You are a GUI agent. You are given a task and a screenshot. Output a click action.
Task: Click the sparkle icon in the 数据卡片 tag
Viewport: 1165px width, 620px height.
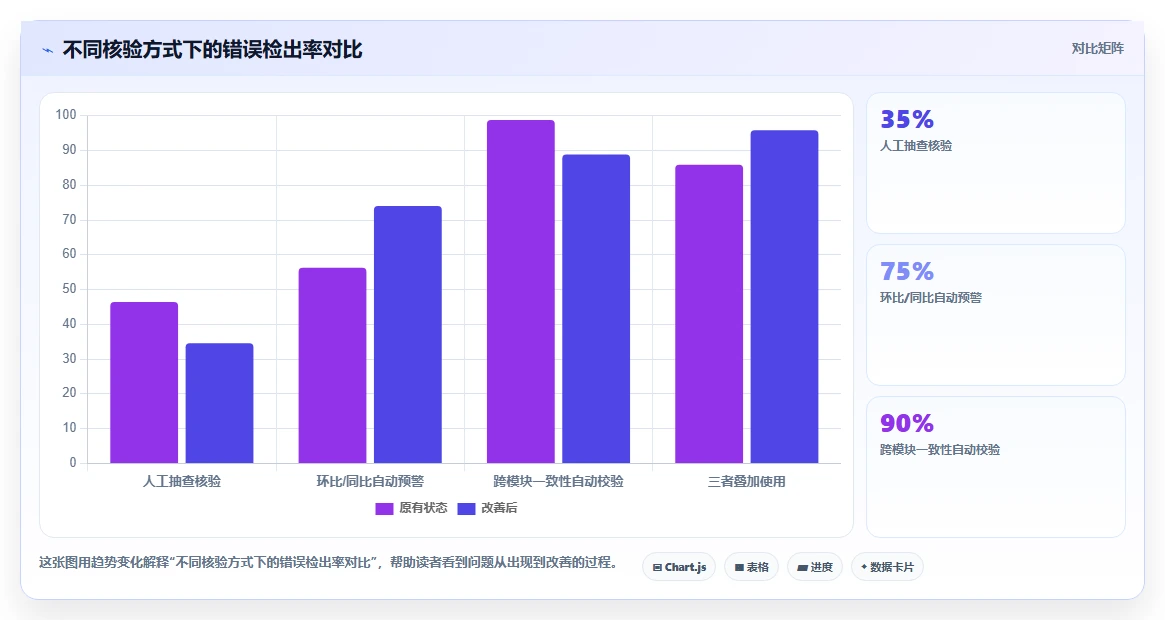(x=863, y=566)
